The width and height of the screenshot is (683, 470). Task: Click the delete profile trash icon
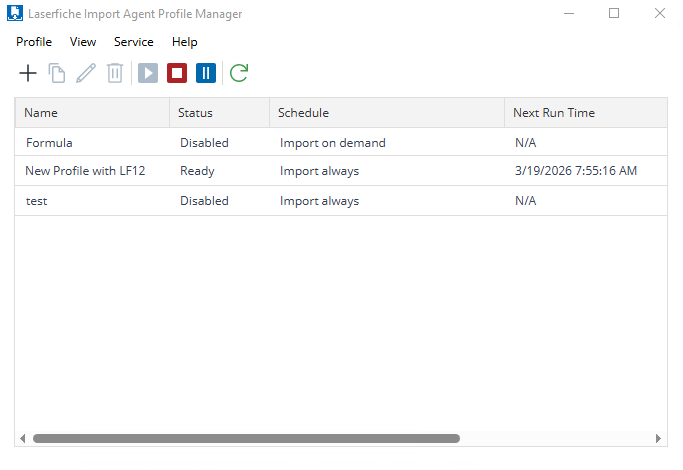(x=115, y=73)
